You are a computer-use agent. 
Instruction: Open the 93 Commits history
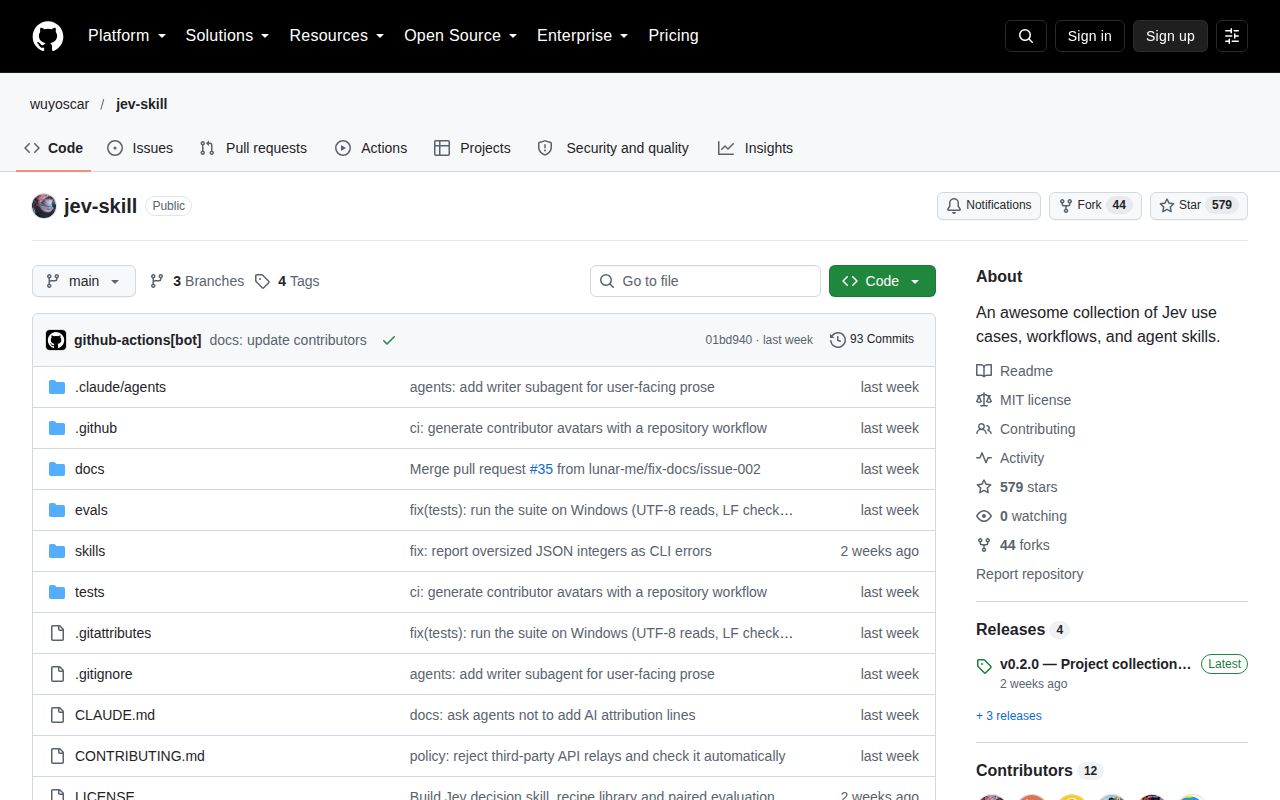[x=872, y=340]
